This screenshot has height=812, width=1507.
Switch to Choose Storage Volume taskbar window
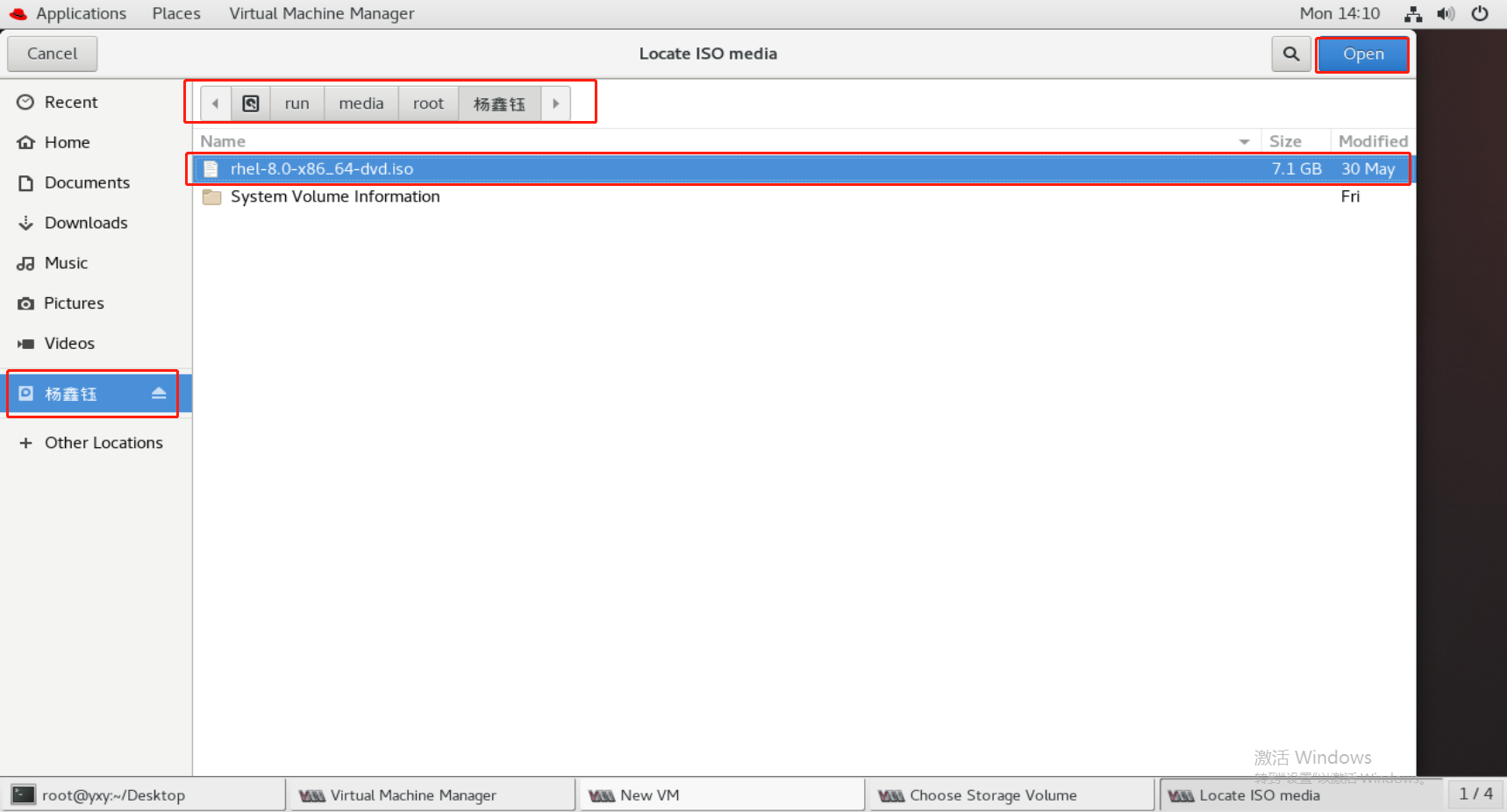pos(1011,795)
